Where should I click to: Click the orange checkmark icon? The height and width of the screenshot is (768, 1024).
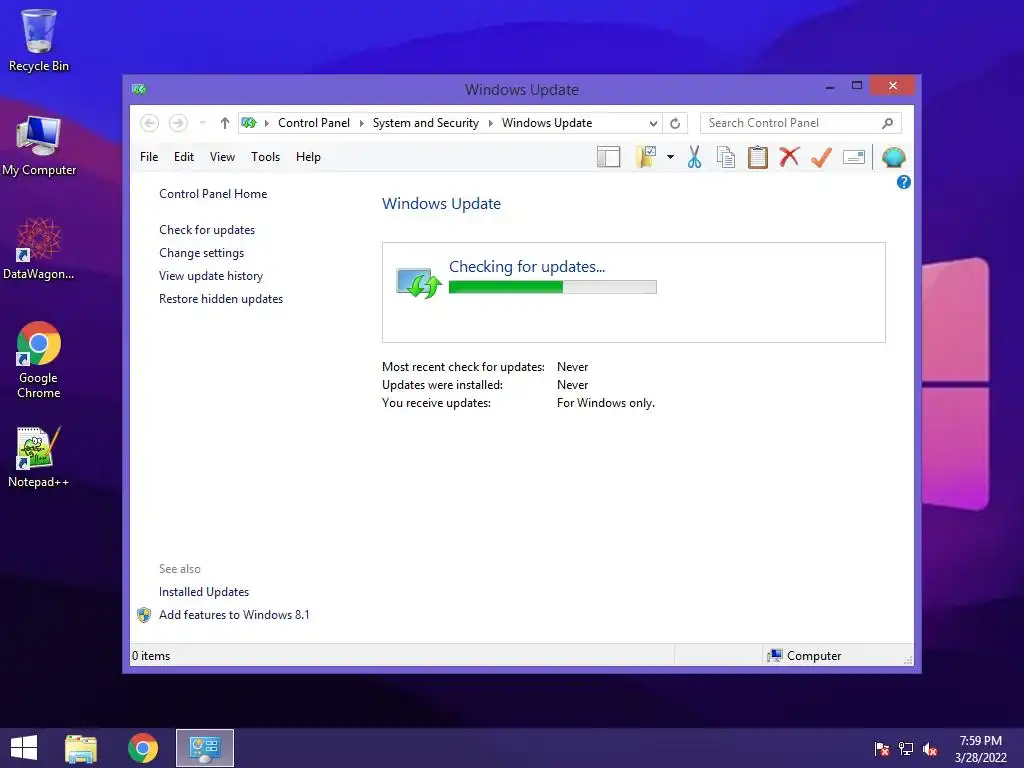point(821,157)
